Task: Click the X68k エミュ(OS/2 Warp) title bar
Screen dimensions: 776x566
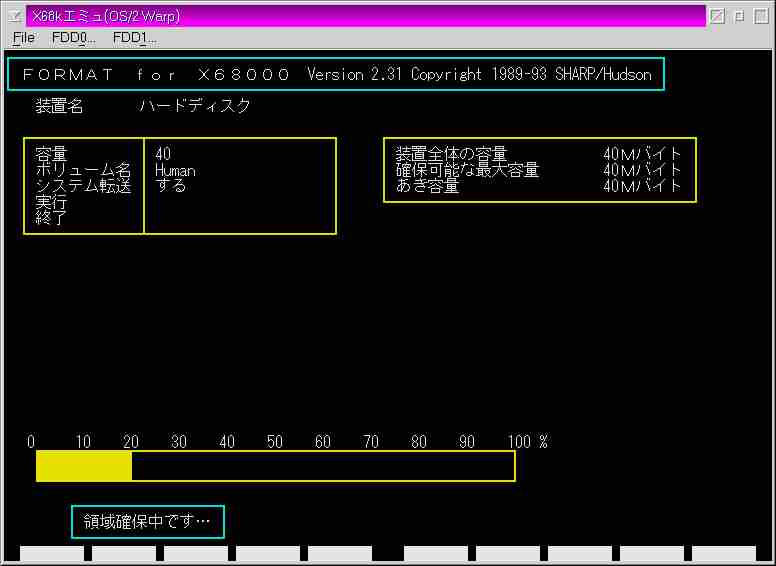Action: [365, 16]
